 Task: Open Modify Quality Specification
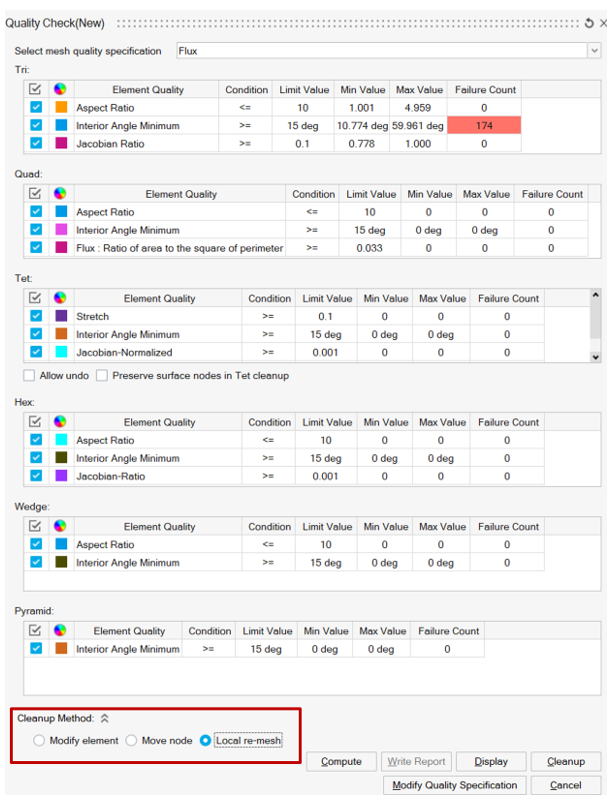(455, 785)
